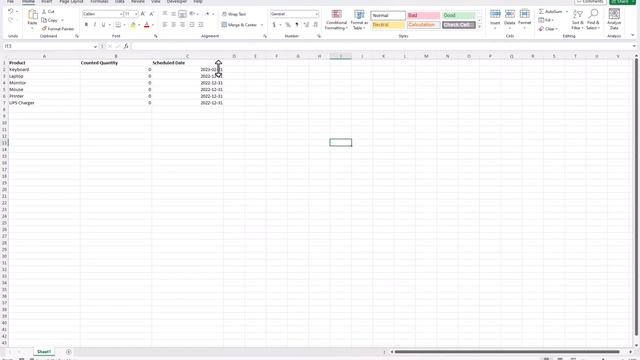
Task: Open the Font Color dropdown arrow
Action: coord(153,25)
